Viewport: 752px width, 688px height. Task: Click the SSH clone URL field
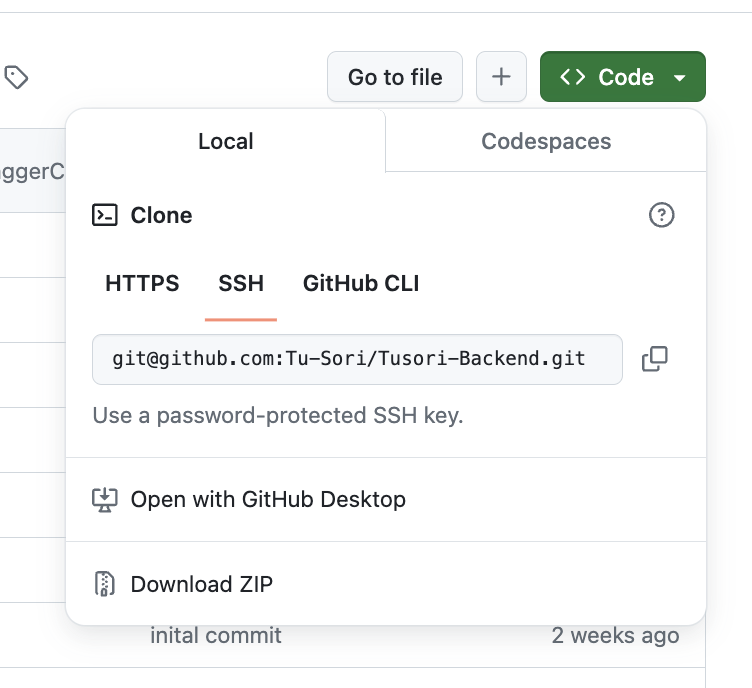(357, 359)
